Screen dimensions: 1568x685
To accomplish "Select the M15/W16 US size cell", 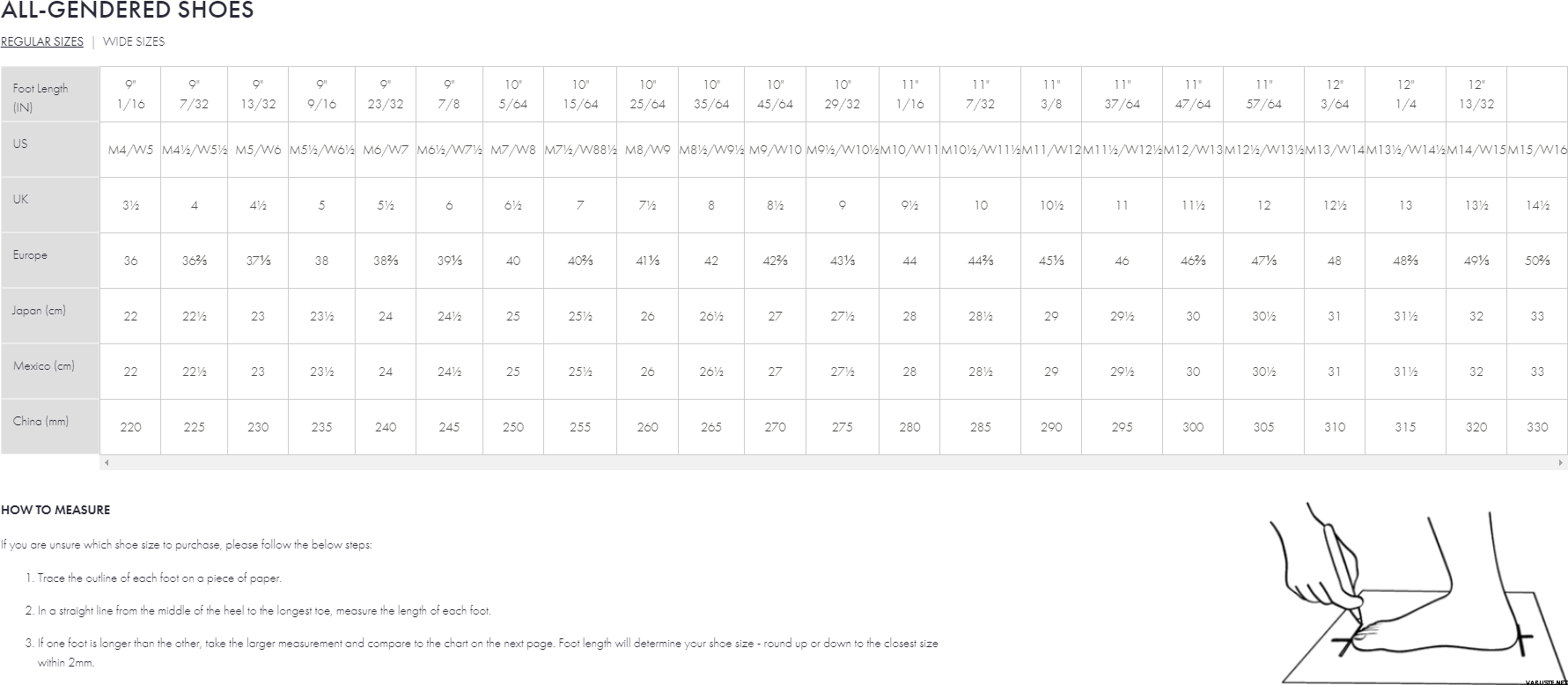I will pos(1537,150).
